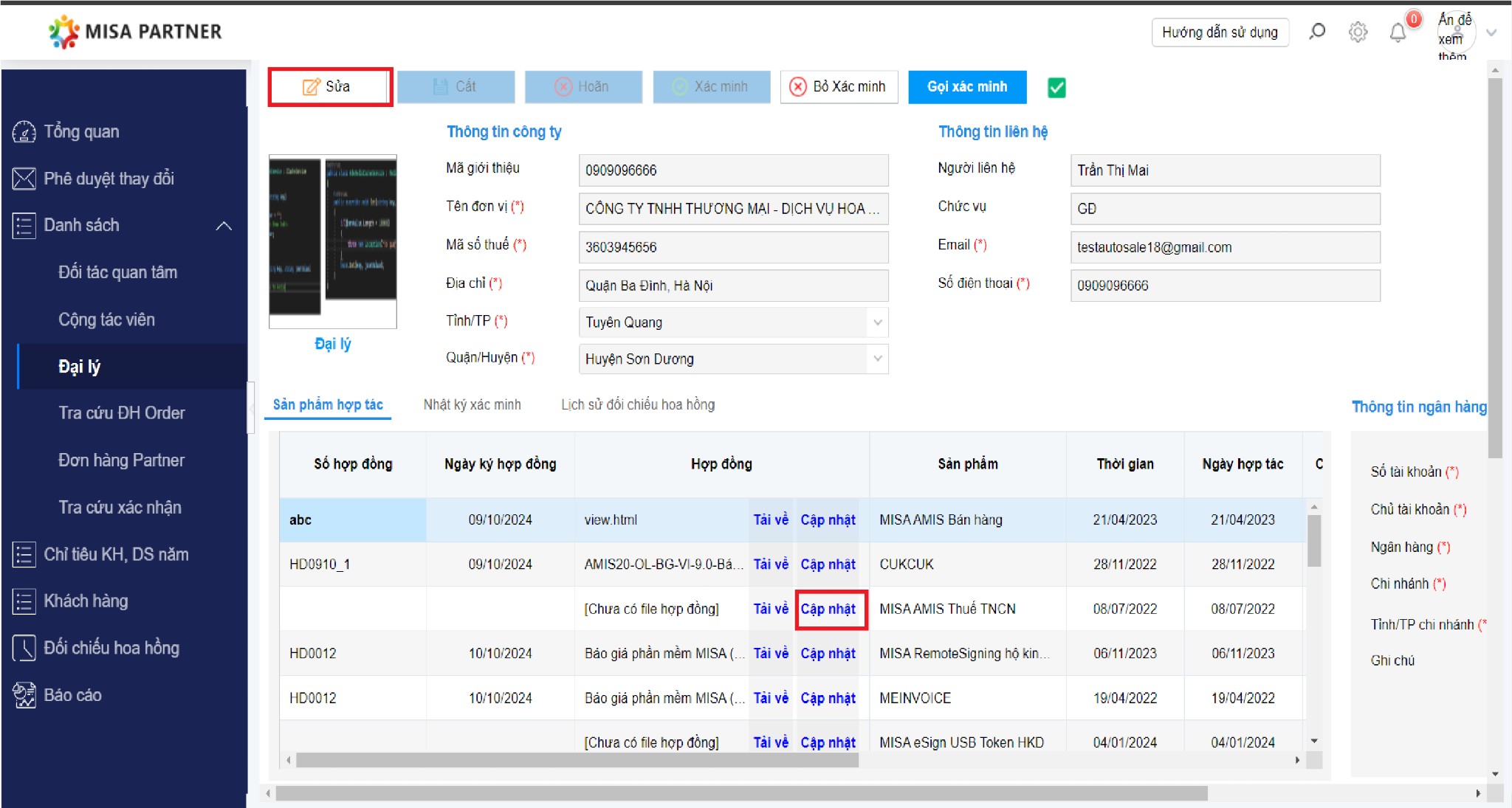Click the Đại lý profile thumbnail image

coord(332,241)
